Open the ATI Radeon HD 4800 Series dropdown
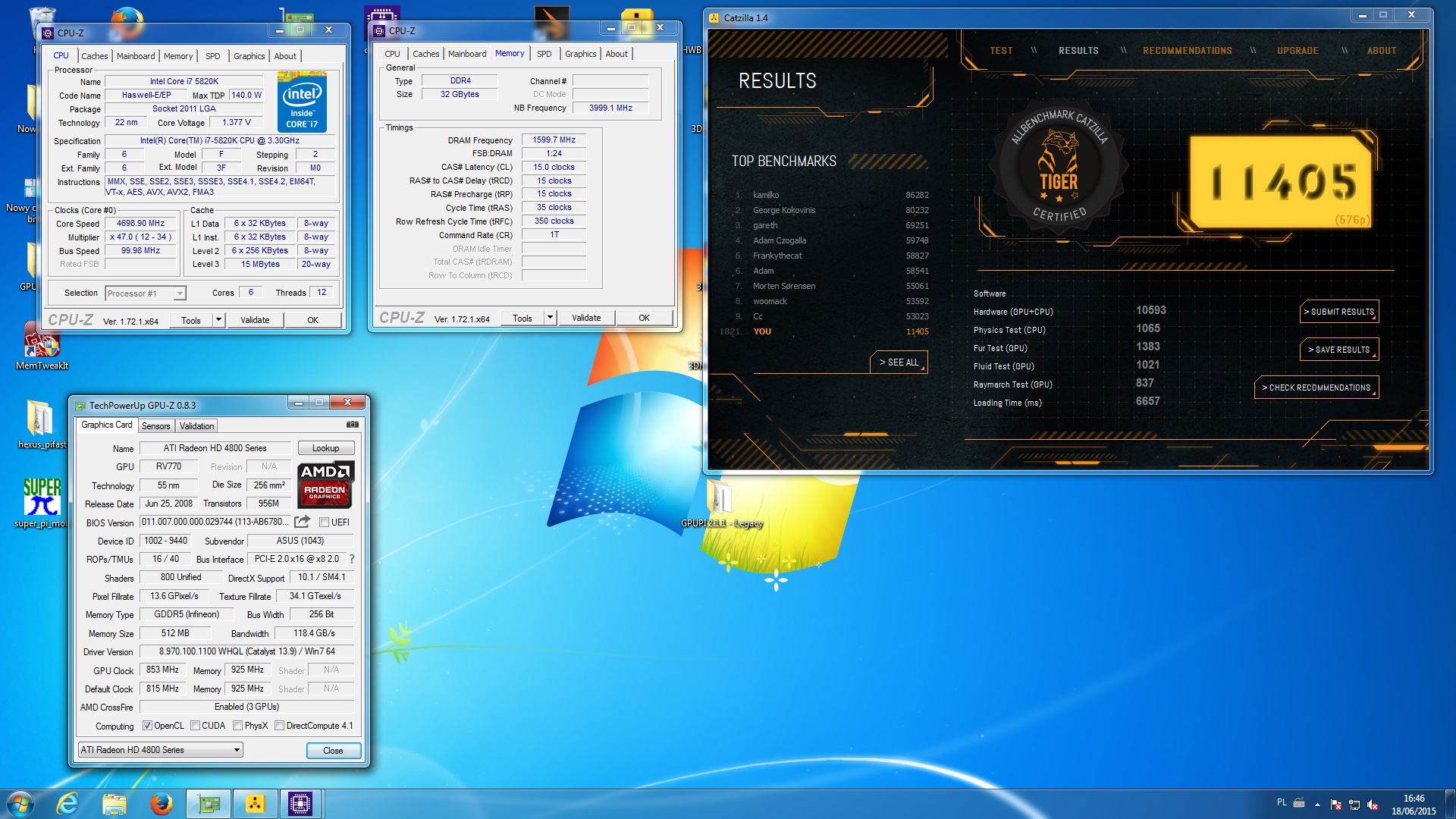Image resolution: width=1456 pixels, height=819 pixels. point(161,750)
